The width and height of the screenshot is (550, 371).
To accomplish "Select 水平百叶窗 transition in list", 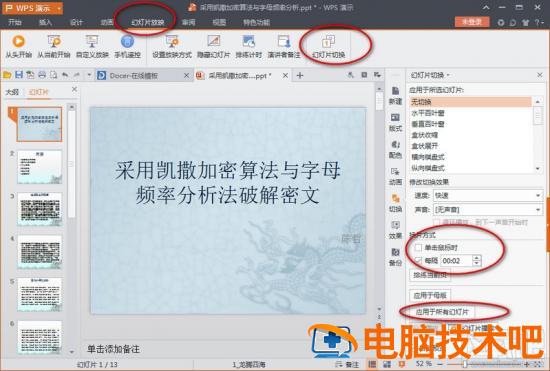I will pyautogui.click(x=470, y=113).
